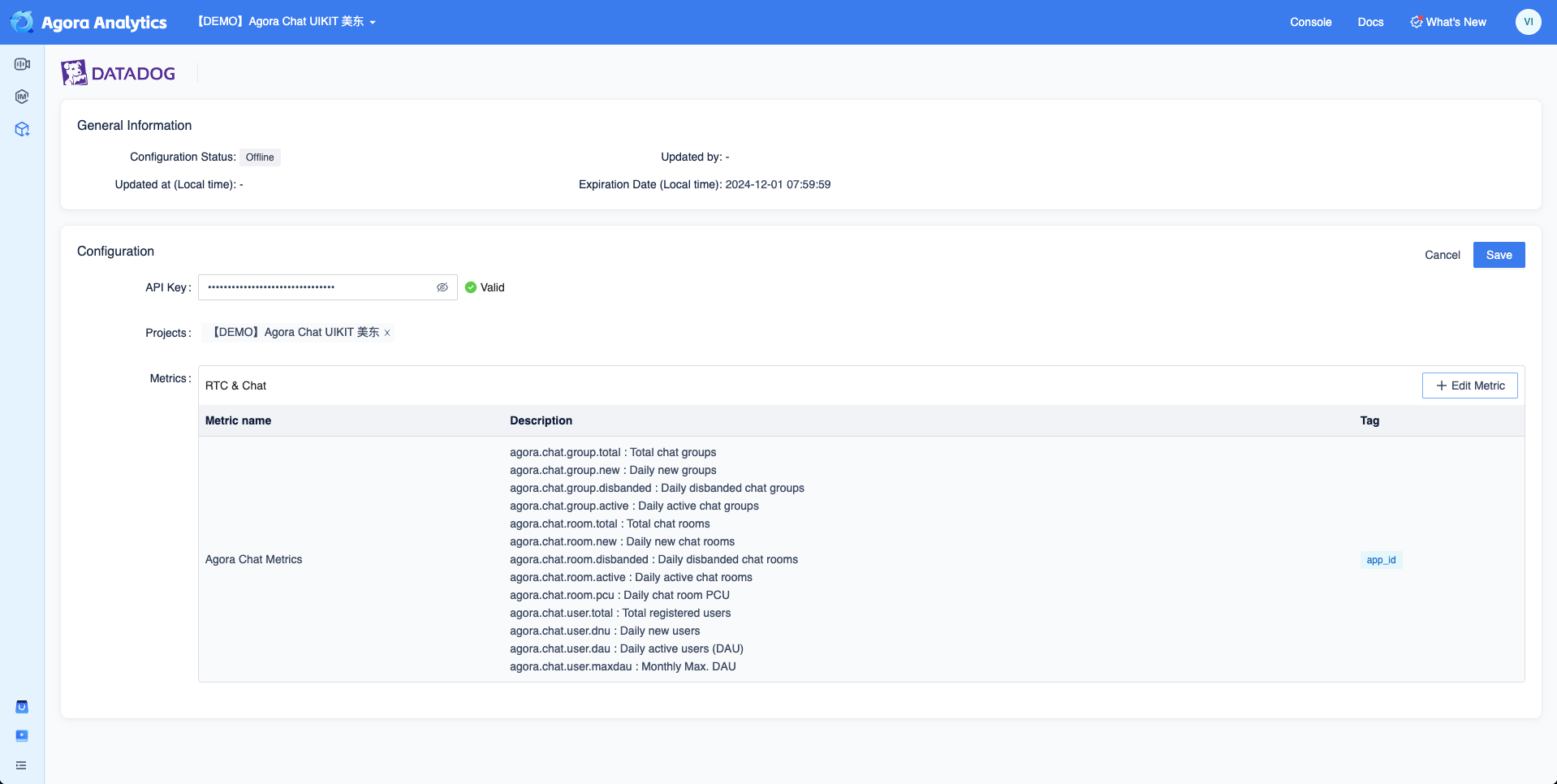The height and width of the screenshot is (784, 1557).
Task: Toggle API key visibility eye icon
Action: (x=442, y=287)
